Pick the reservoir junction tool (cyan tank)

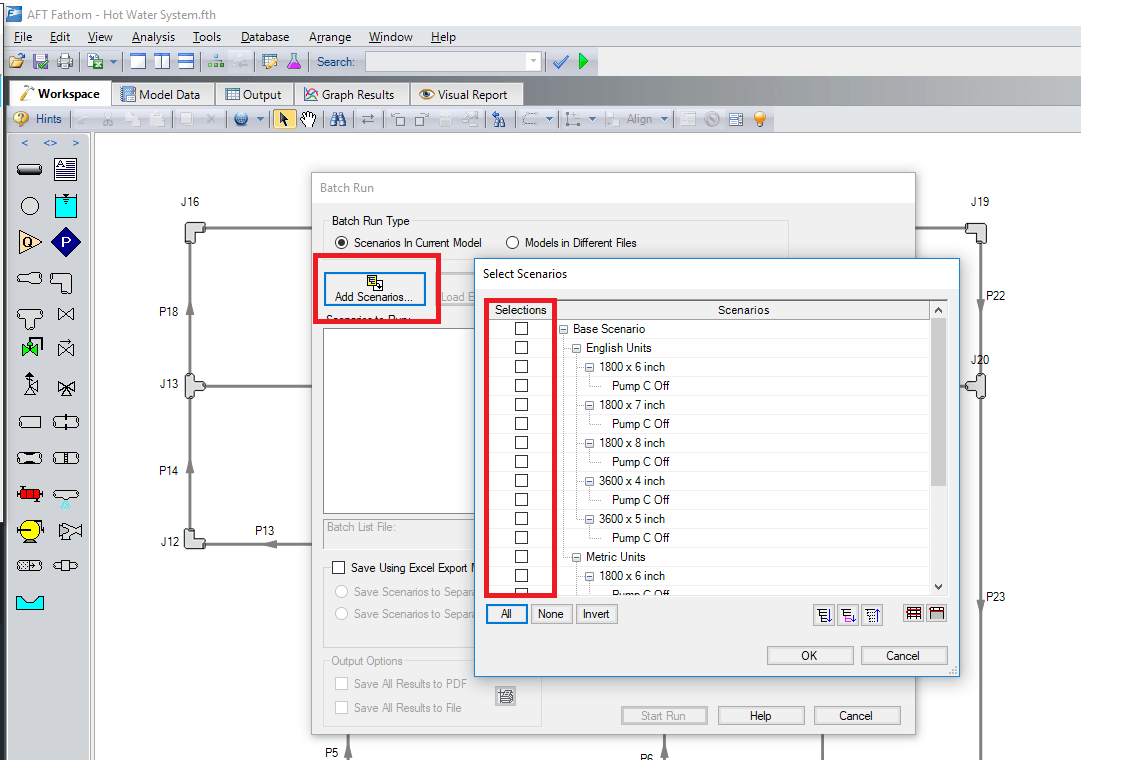(x=66, y=206)
